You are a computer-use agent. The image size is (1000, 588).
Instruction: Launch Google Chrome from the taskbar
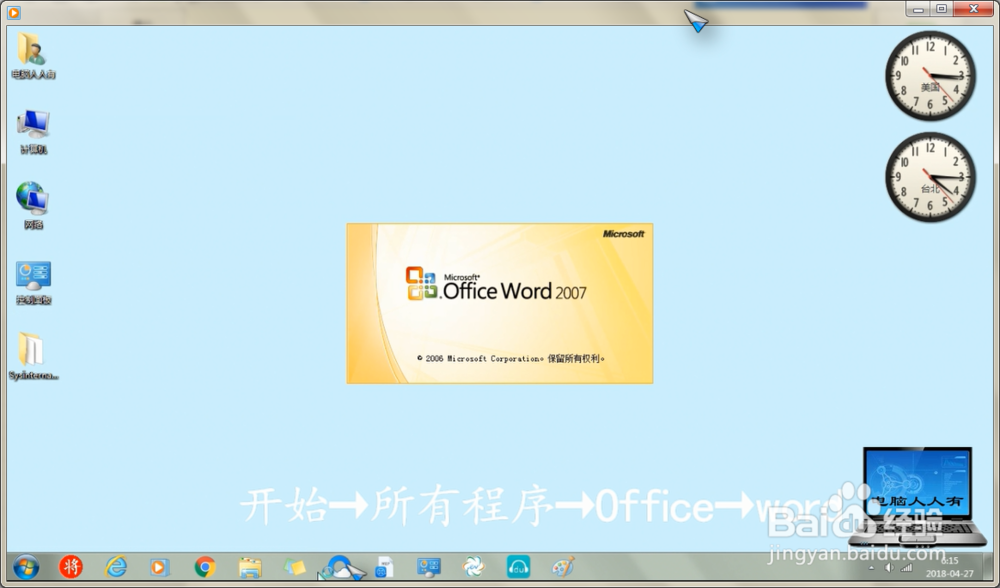point(205,566)
